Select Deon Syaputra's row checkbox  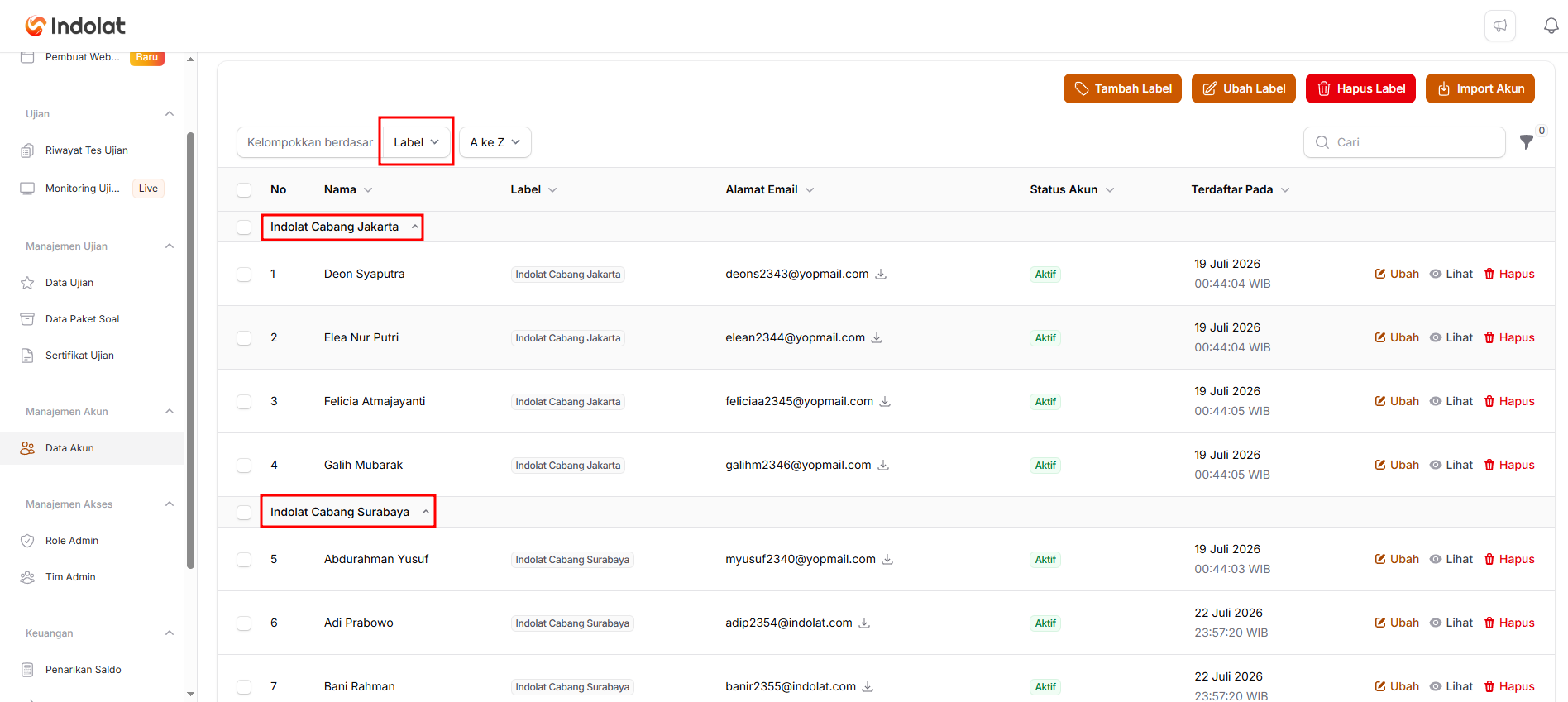pyautogui.click(x=244, y=275)
